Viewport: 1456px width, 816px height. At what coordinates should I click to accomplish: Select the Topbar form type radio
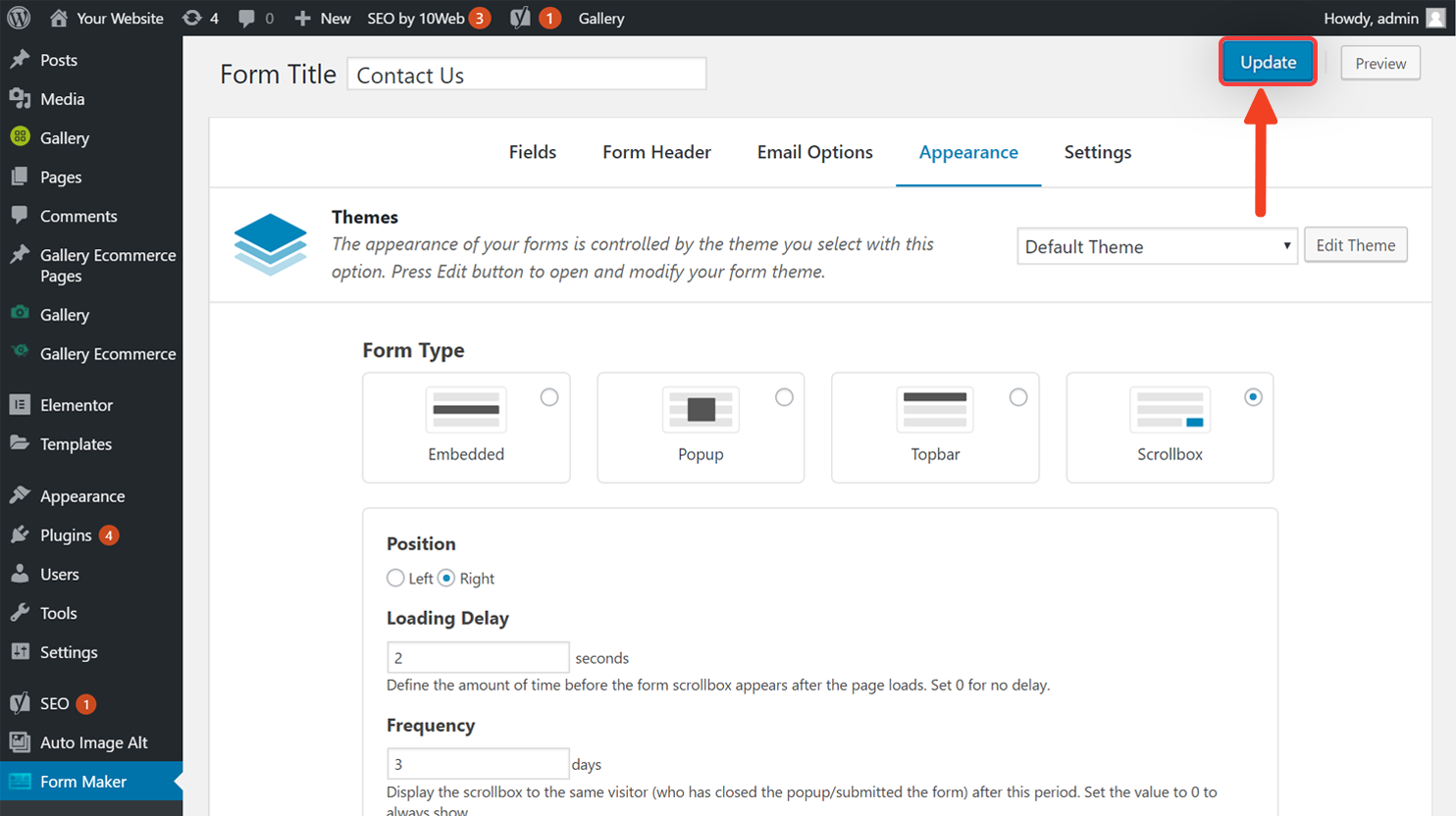[x=1018, y=397]
